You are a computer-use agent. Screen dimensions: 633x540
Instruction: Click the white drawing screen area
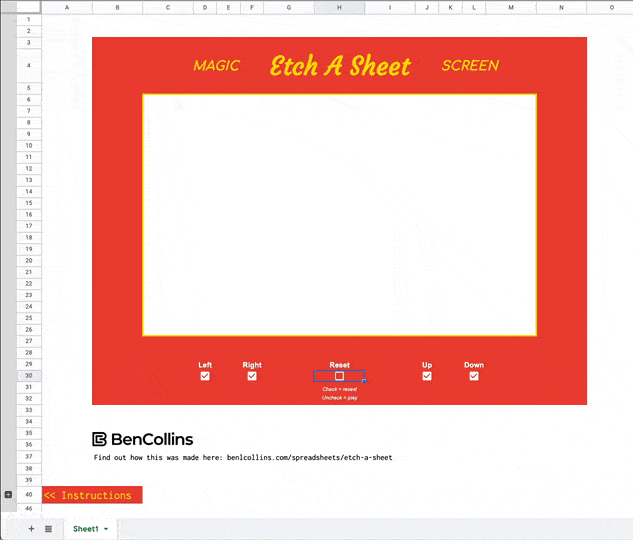click(340, 215)
